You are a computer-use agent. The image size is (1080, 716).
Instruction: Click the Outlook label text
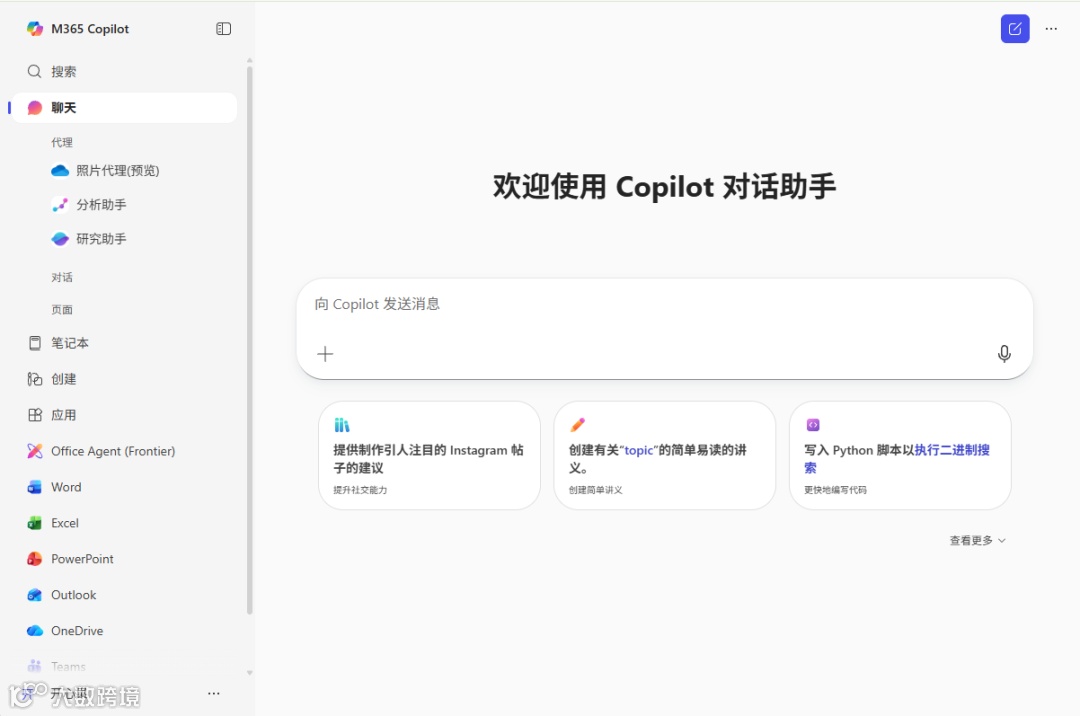click(x=74, y=595)
